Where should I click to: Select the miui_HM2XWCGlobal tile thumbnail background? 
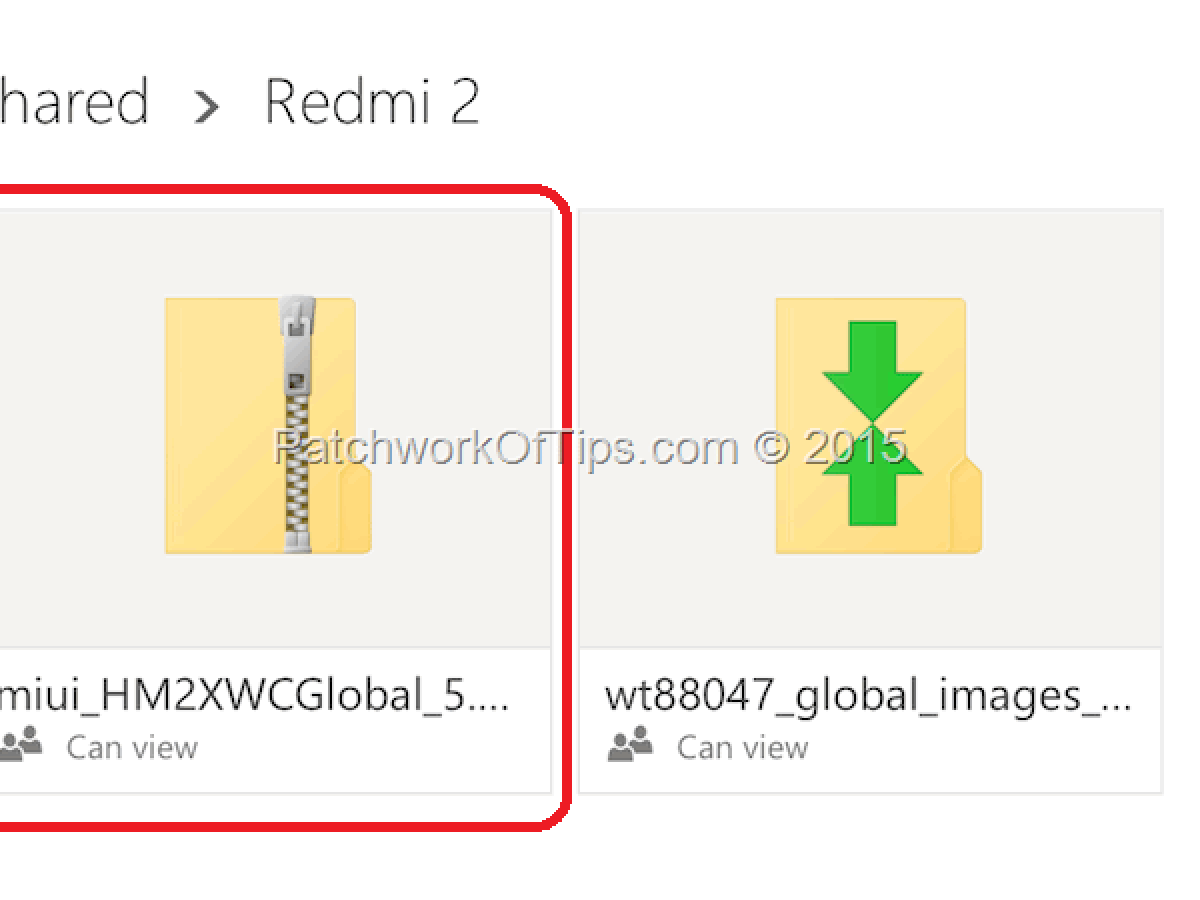[x=275, y=428]
